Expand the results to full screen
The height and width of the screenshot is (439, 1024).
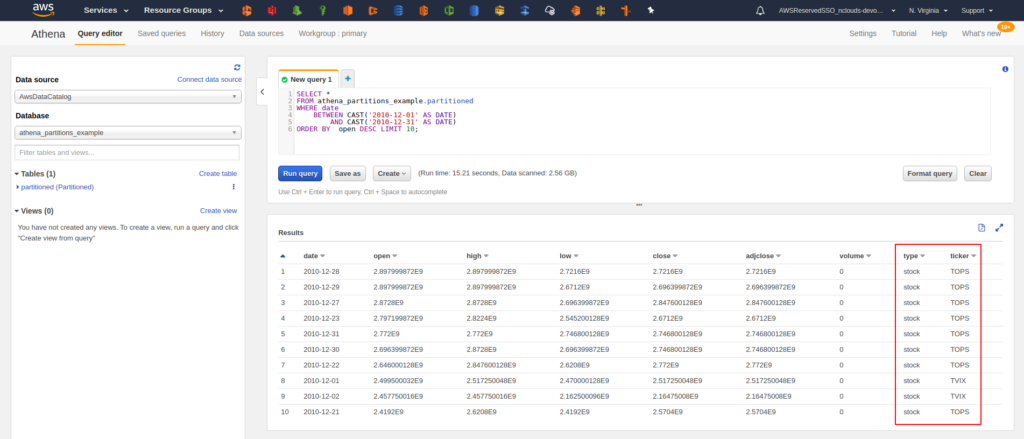tap(999, 228)
